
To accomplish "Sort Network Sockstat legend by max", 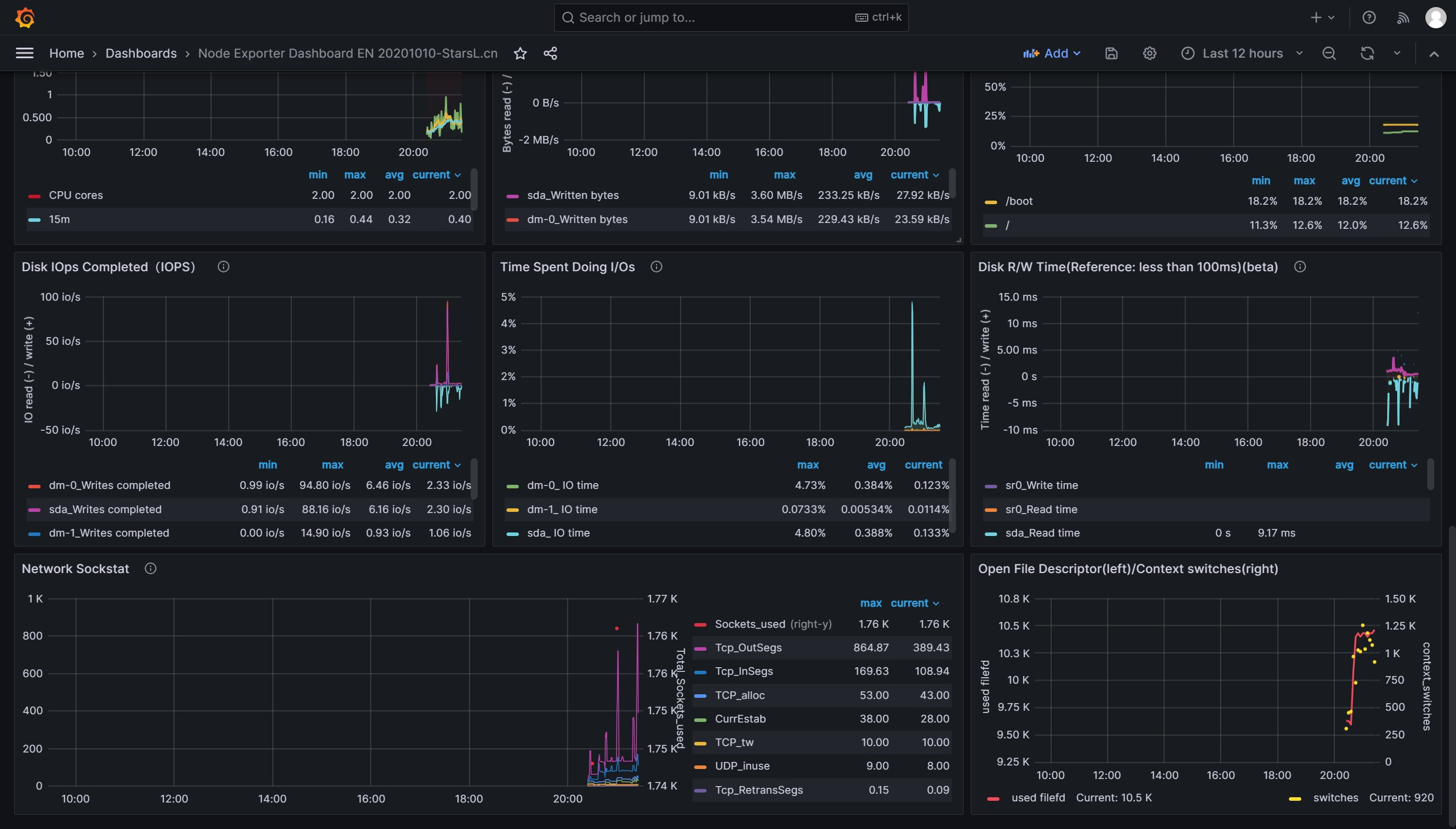I will tap(870, 604).
